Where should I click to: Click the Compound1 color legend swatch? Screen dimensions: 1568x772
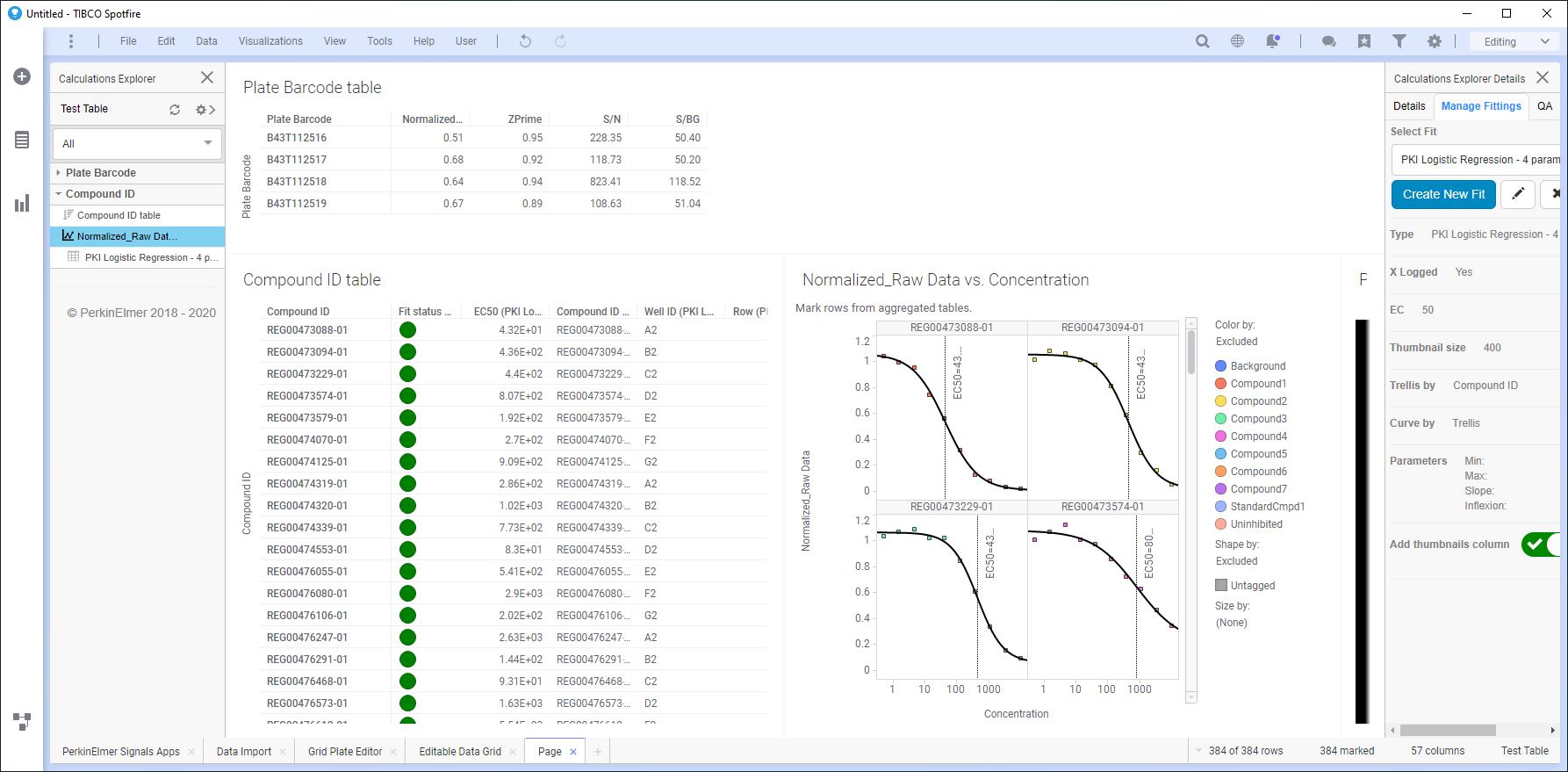[x=1220, y=384]
